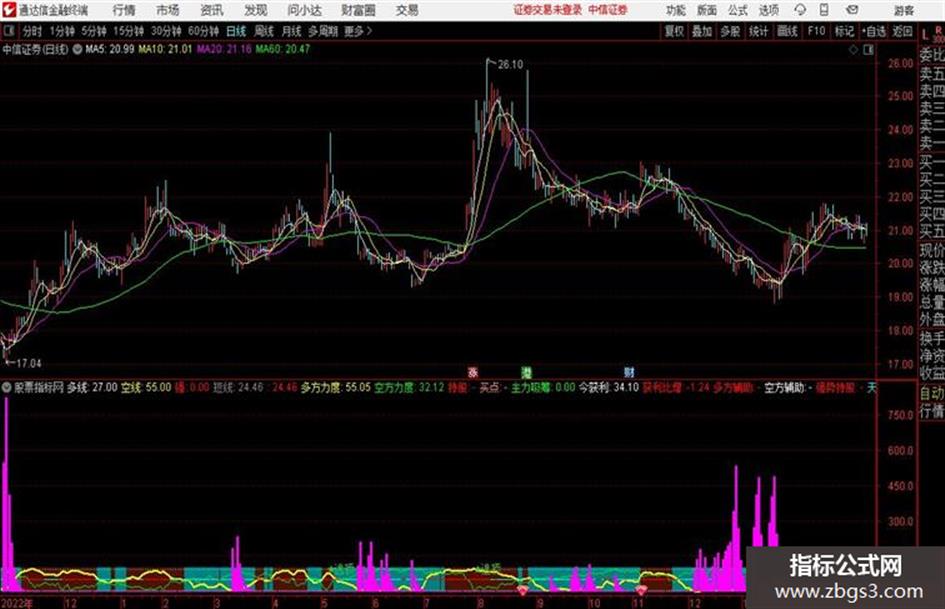Click the 17.04 low price label
The image size is (945, 609).
pyautogui.click(x=28, y=364)
